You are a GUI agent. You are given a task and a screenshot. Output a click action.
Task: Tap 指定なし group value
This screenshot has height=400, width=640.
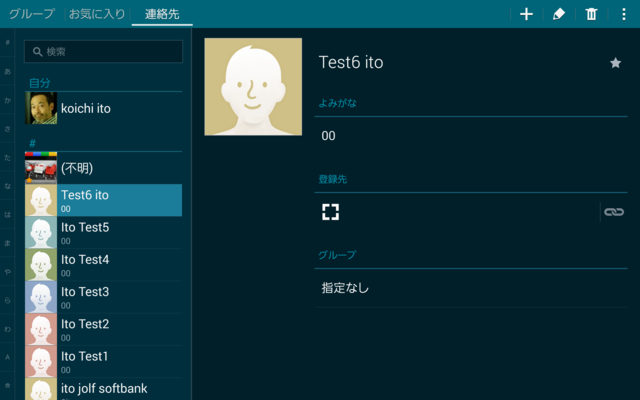click(345, 288)
